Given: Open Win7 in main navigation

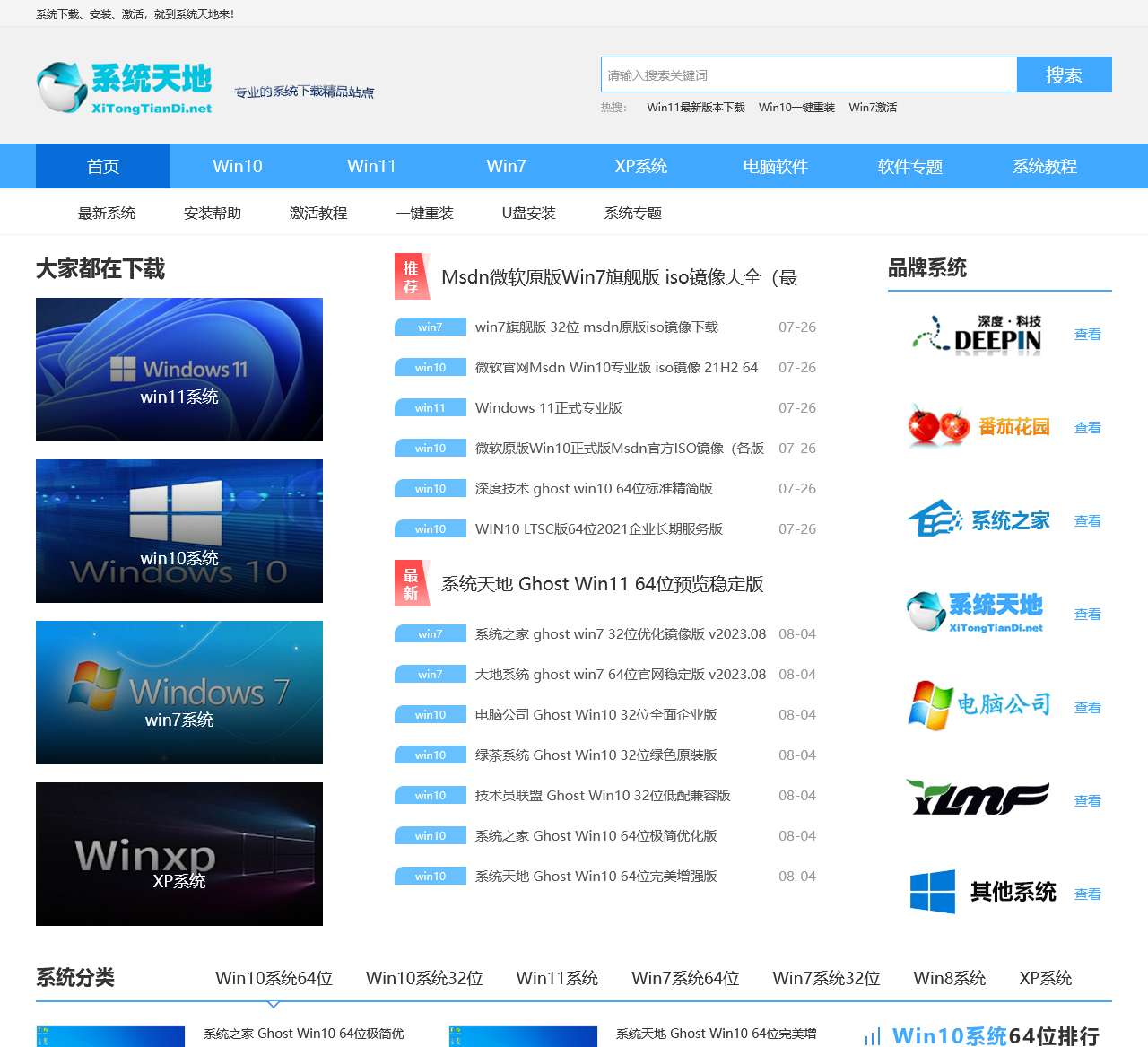Looking at the screenshot, I should point(507,166).
